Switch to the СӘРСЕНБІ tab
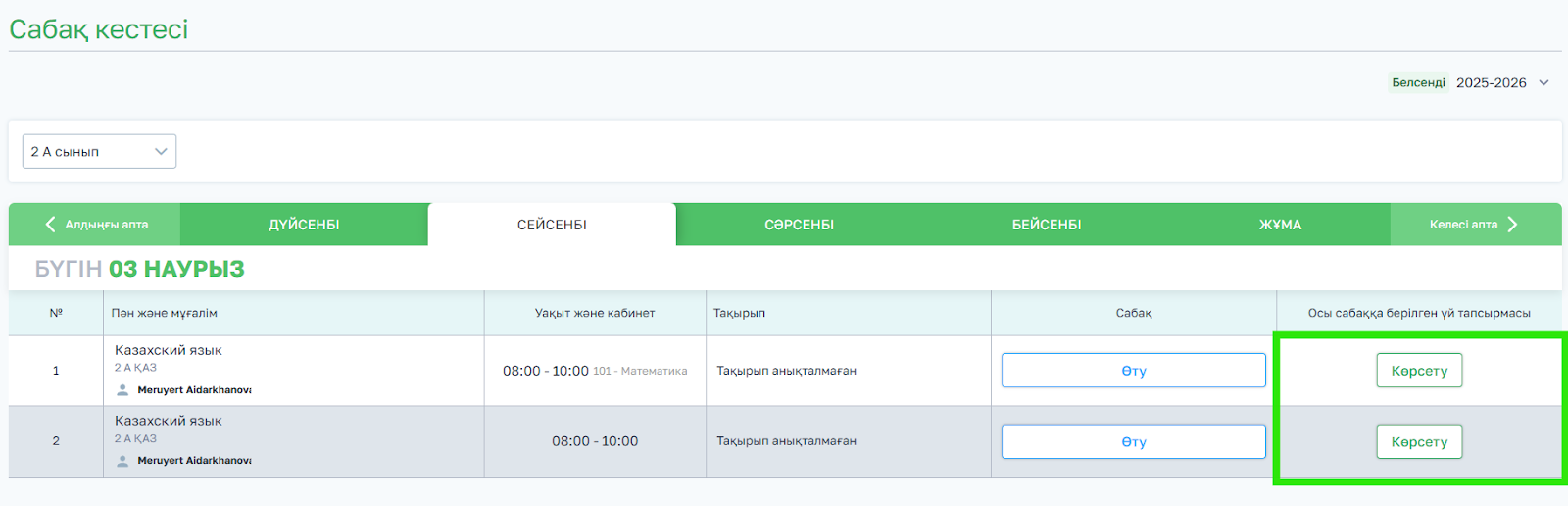 pos(799,225)
